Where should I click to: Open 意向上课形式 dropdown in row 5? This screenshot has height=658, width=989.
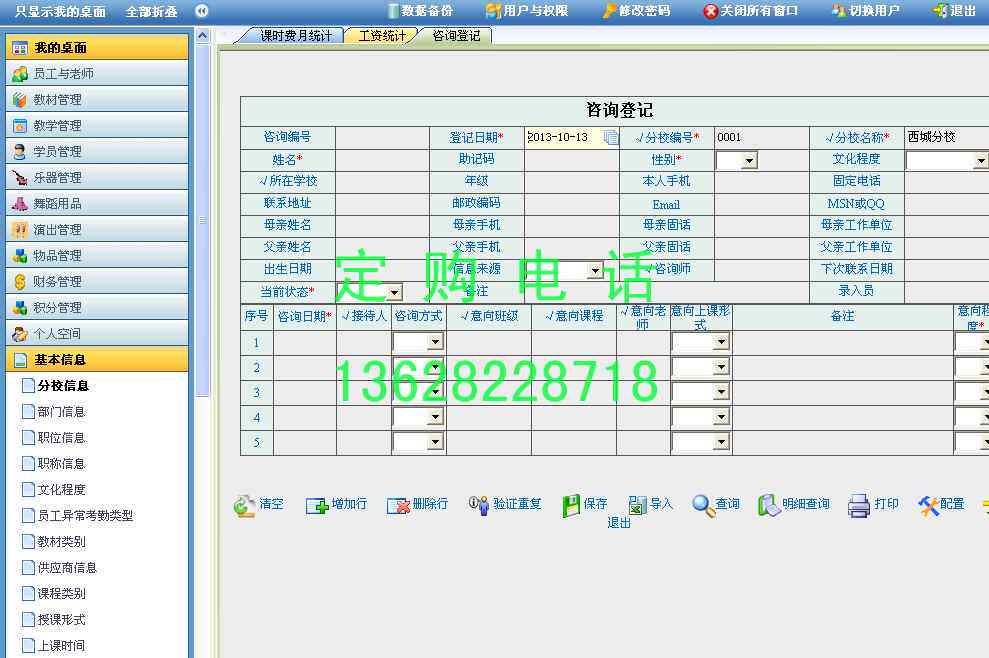click(722, 442)
